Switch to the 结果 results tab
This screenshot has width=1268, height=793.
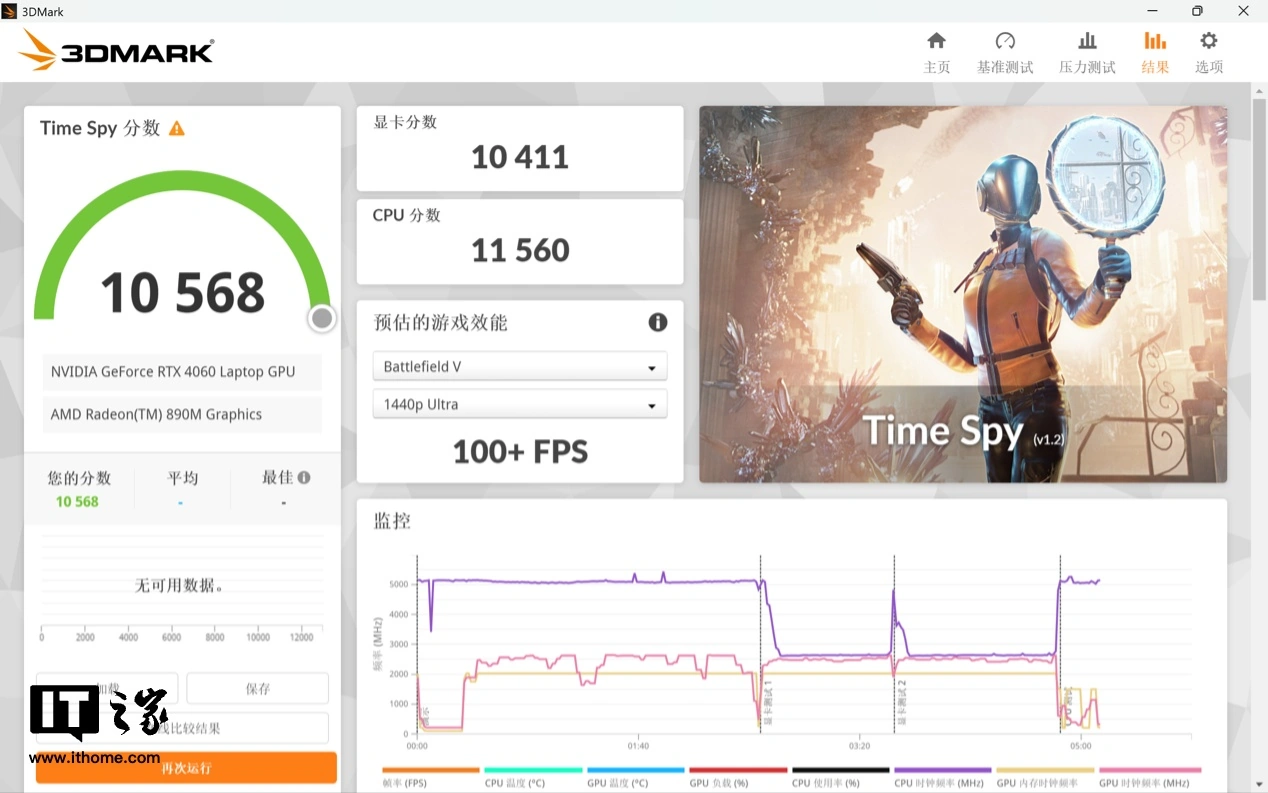1155,51
